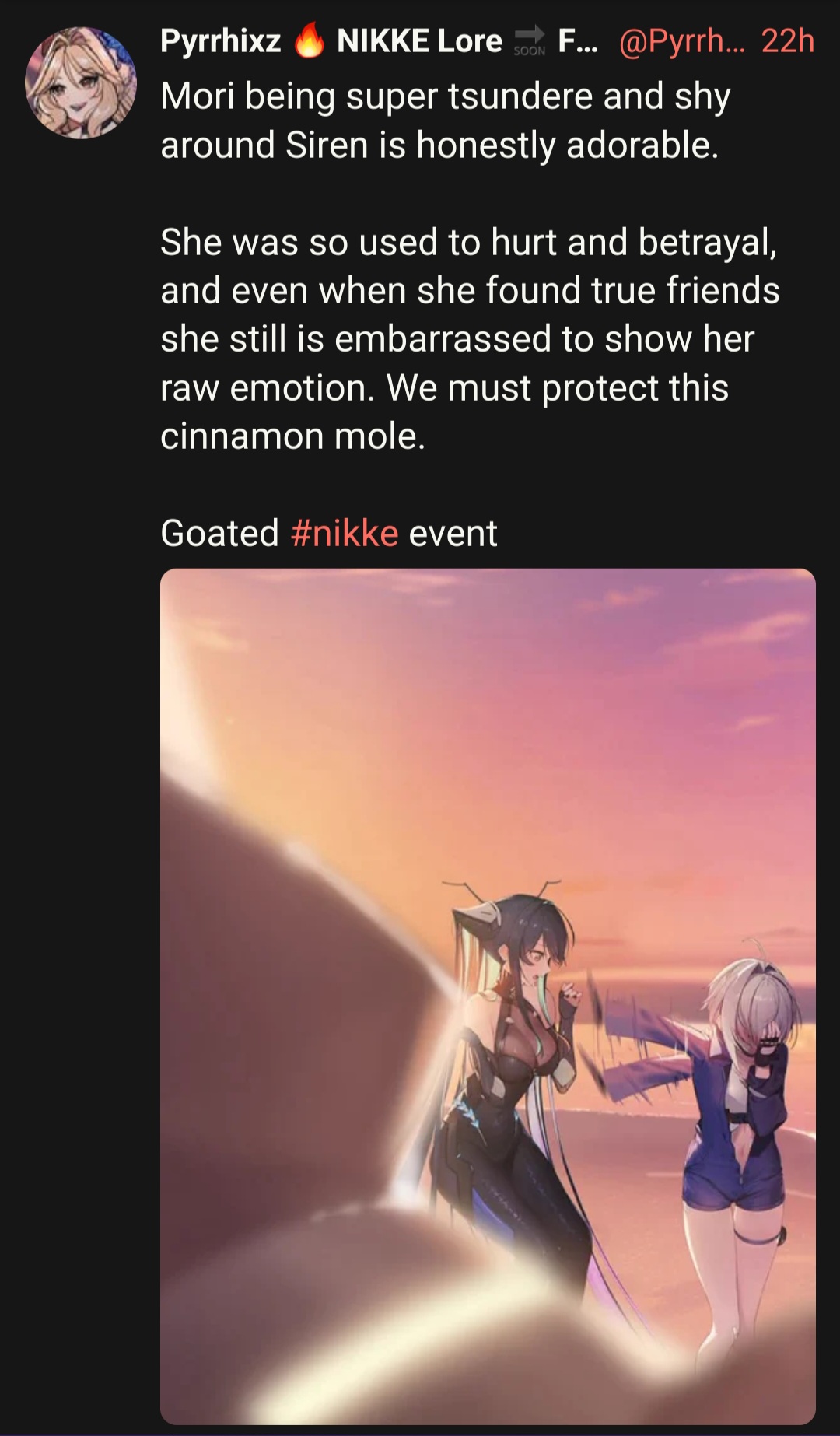Tap the "cinnamon mole." text line

[x=293, y=436]
